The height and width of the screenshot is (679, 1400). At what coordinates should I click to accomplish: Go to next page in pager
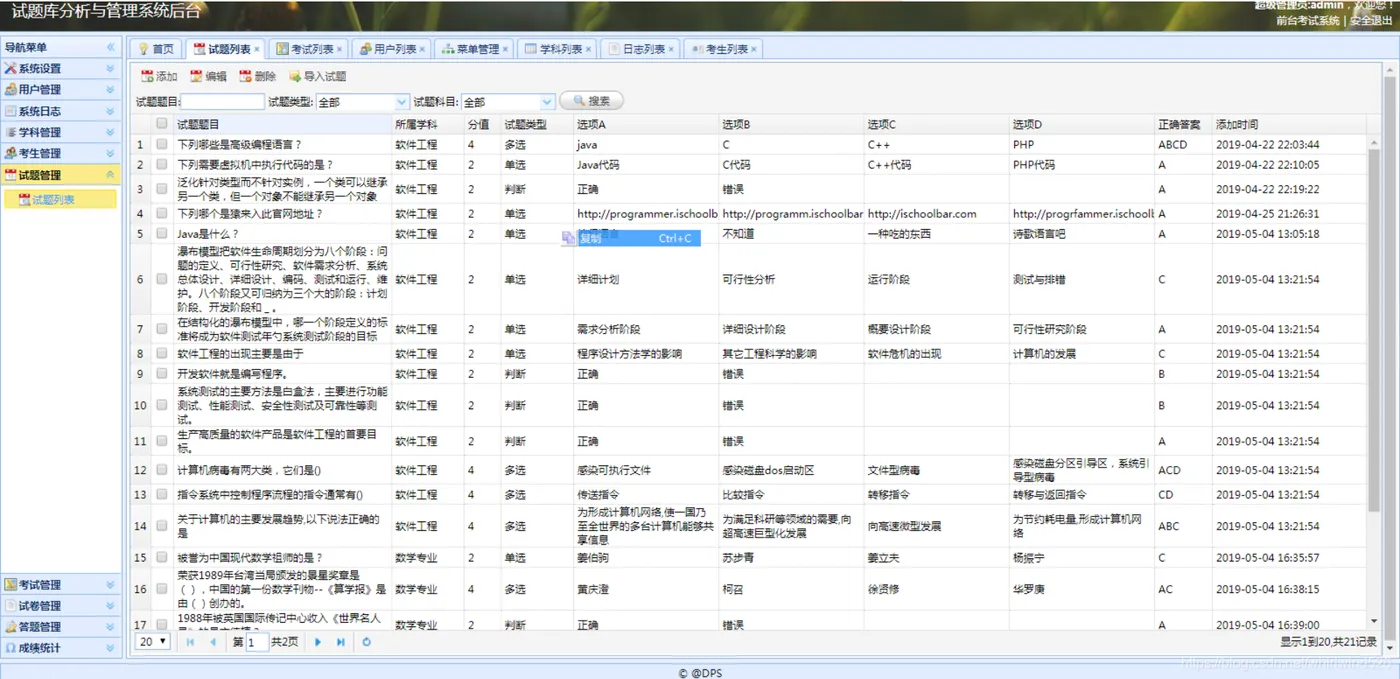point(318,642)
